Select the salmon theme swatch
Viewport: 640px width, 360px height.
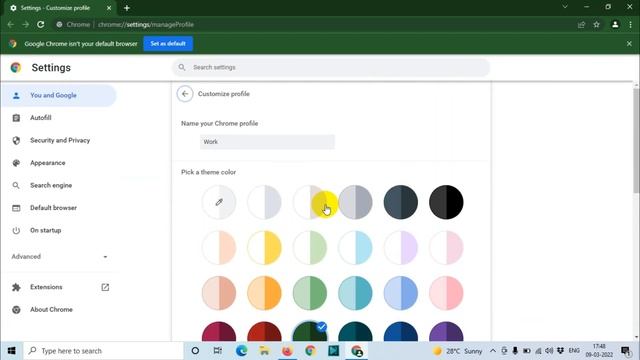[219, 293]
